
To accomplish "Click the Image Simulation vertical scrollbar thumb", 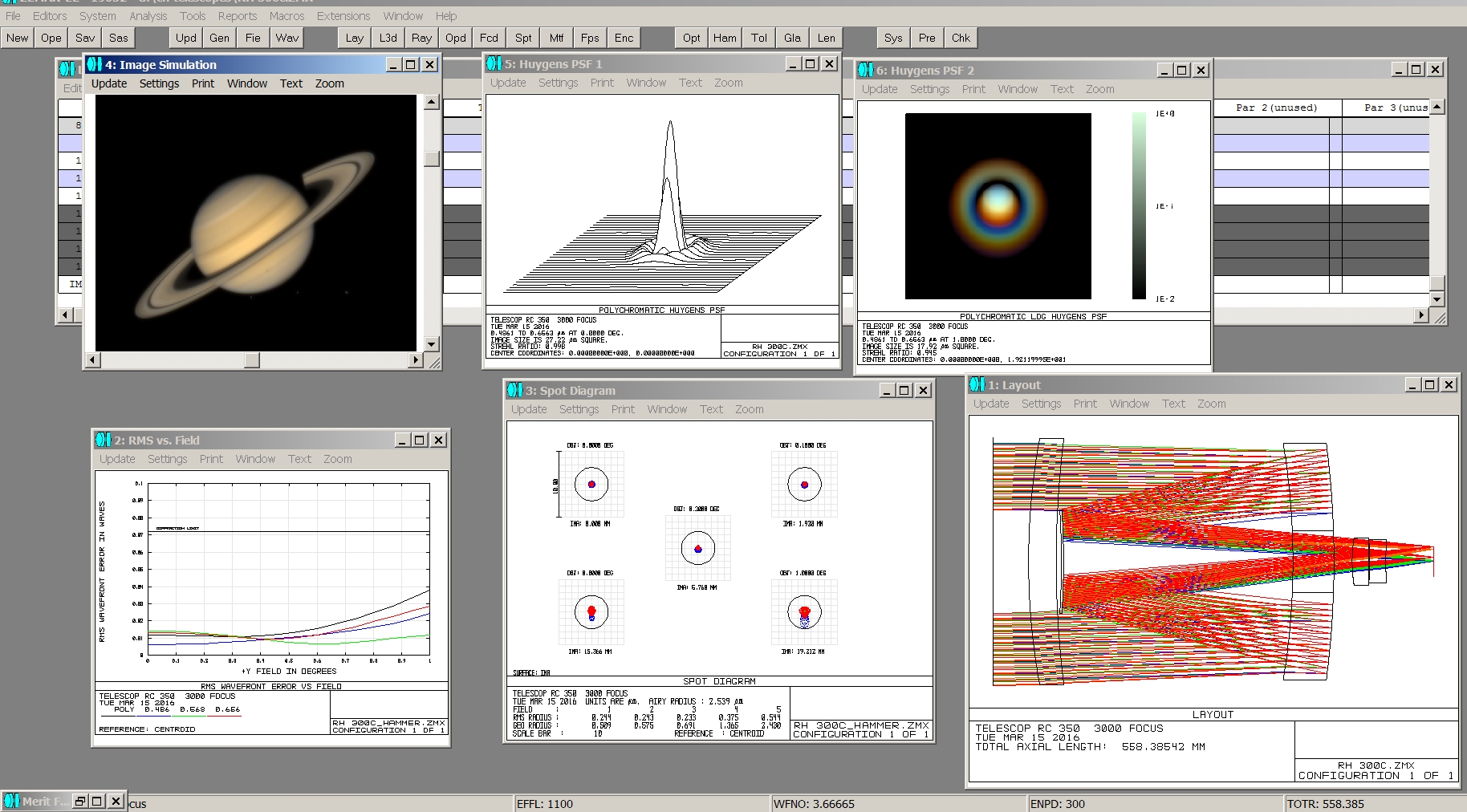I will click(432, 158).
